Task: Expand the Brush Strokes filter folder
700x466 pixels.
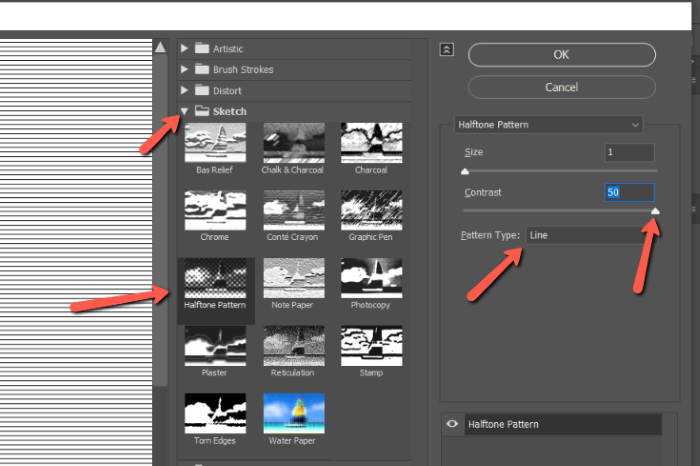Action: pyautogui.click(x=185, y=70)
